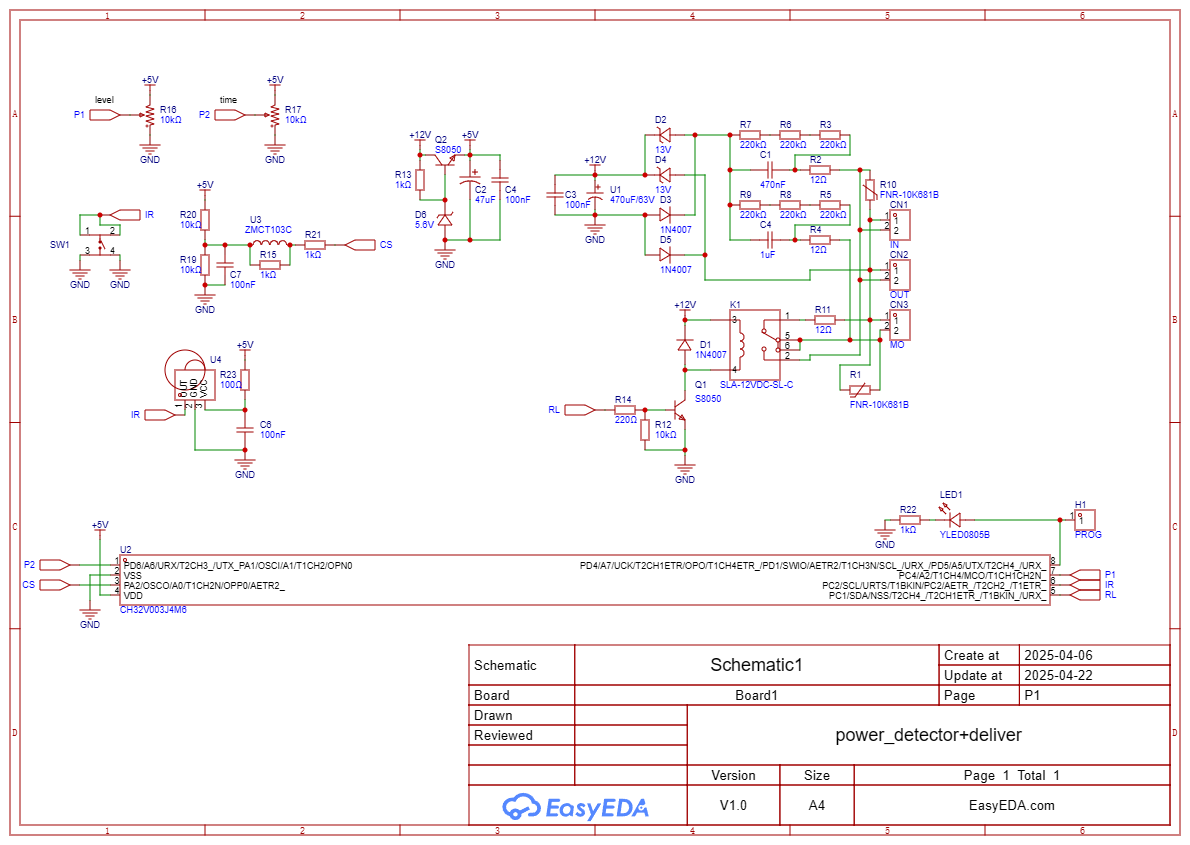Click the C3 100nF capacitor symbol
Image resolution: width=1190 pixels, height=845 pixels.
coord(555,195)
